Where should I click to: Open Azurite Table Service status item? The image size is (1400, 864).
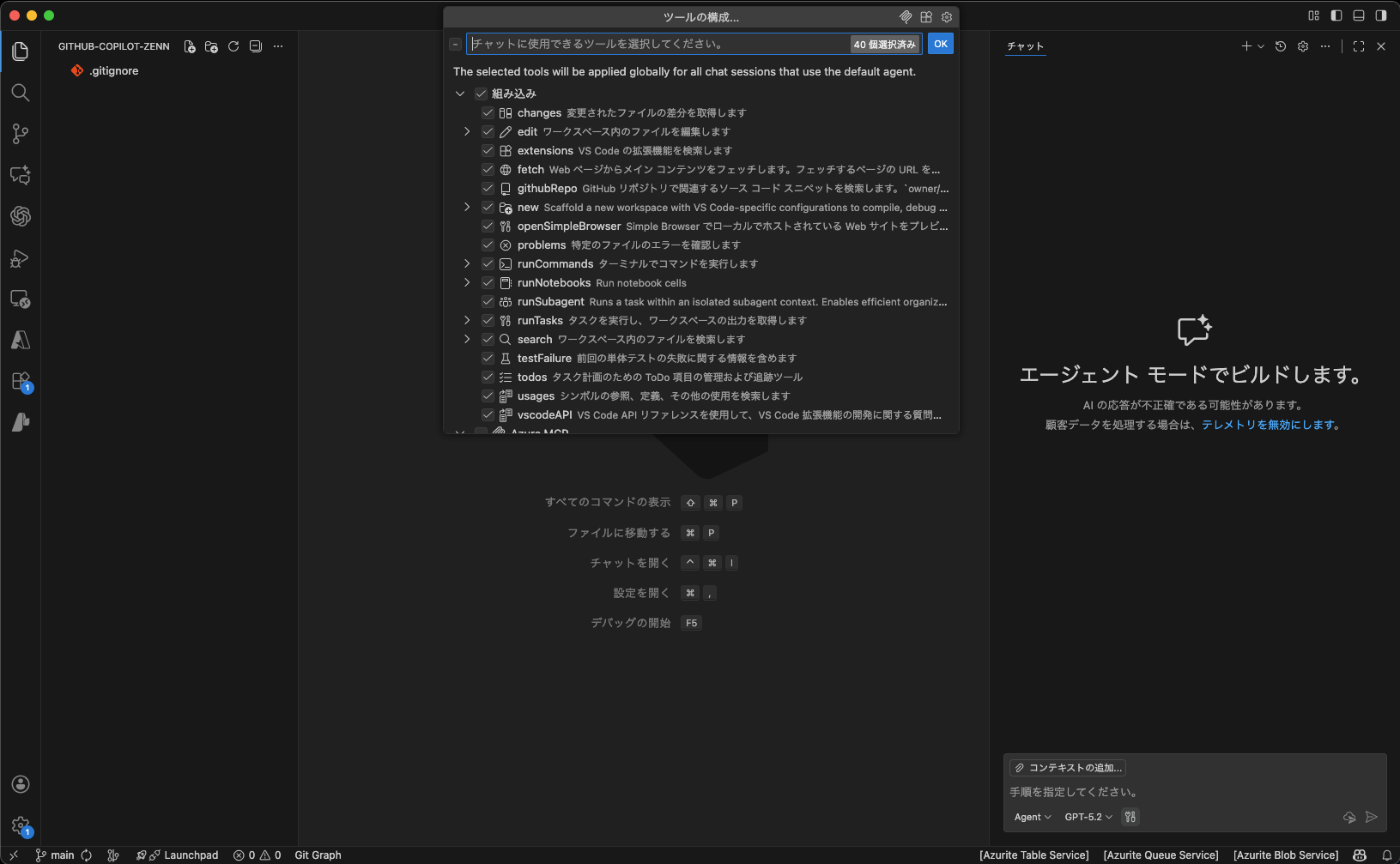click(1034, 855)
